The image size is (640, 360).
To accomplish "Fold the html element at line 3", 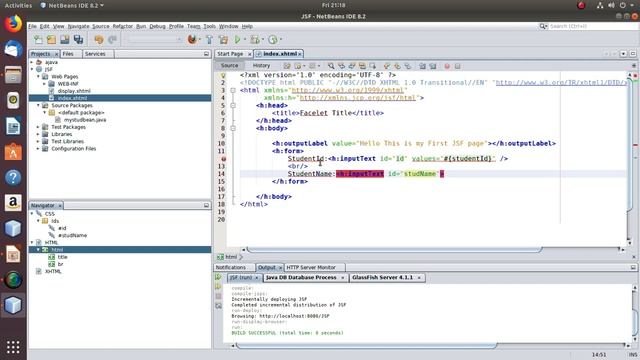I will click(233, 90).
